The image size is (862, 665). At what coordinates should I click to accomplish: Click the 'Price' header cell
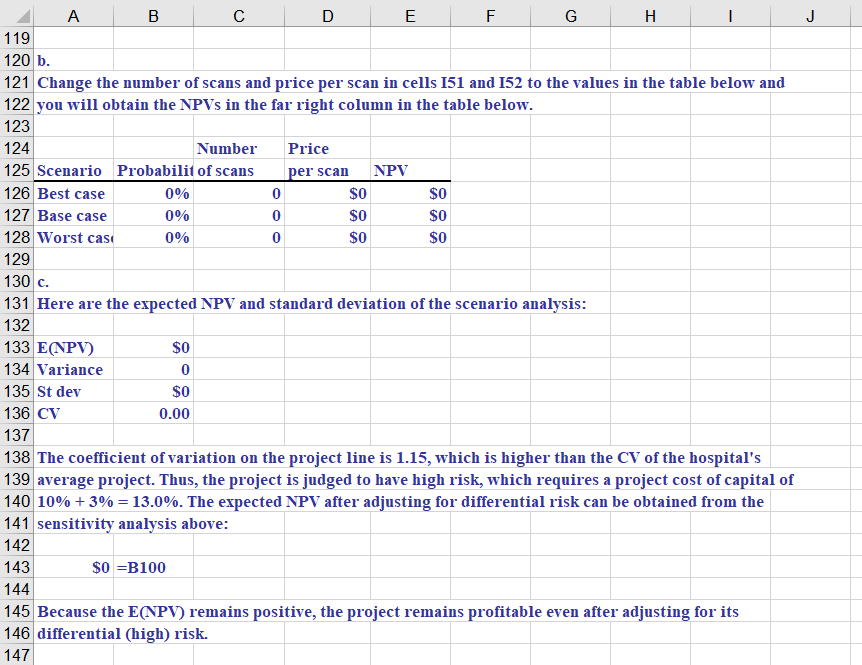point(328,148)
